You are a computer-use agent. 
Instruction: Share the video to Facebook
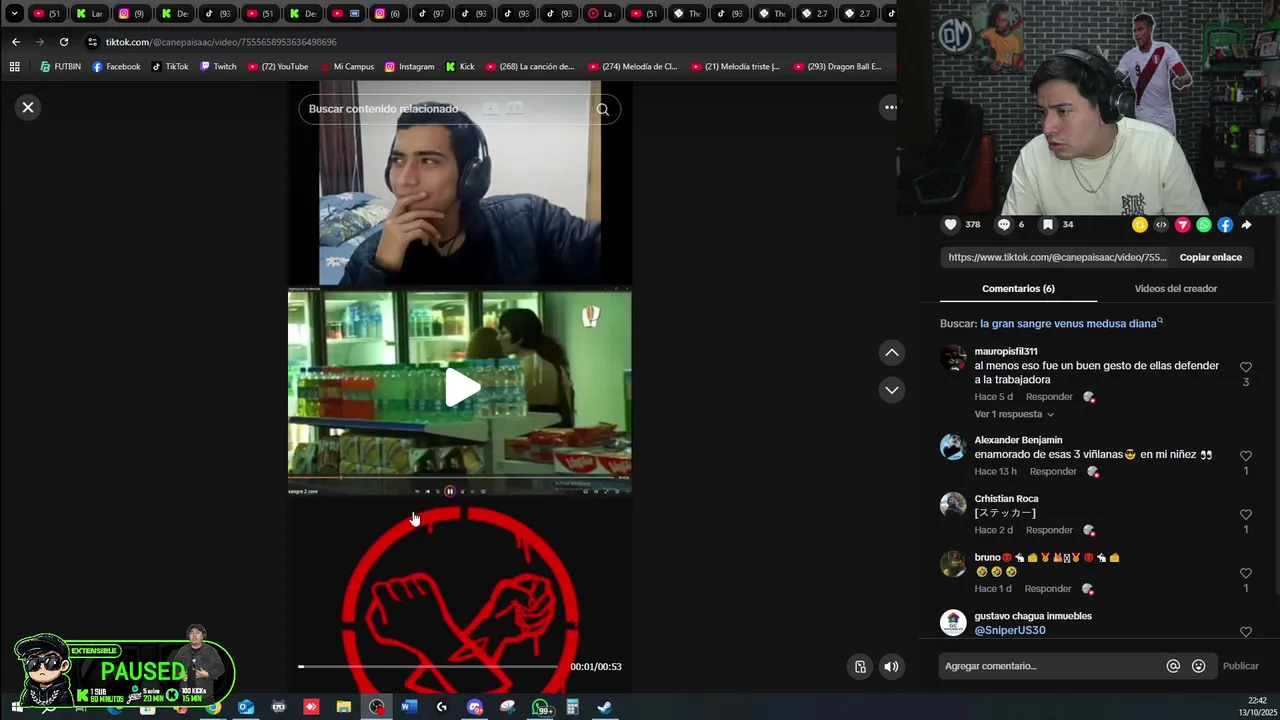click(x=1225, y=225)
